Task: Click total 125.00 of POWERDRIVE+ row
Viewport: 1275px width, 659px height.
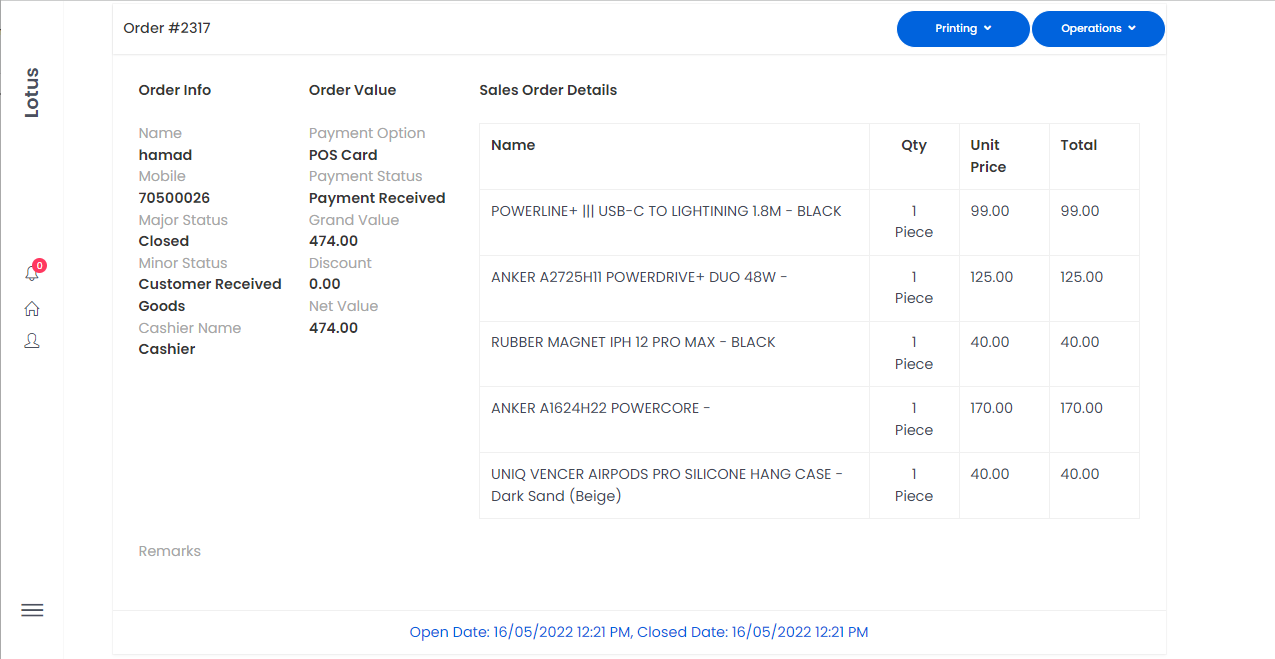Action: coord(1082,277)
